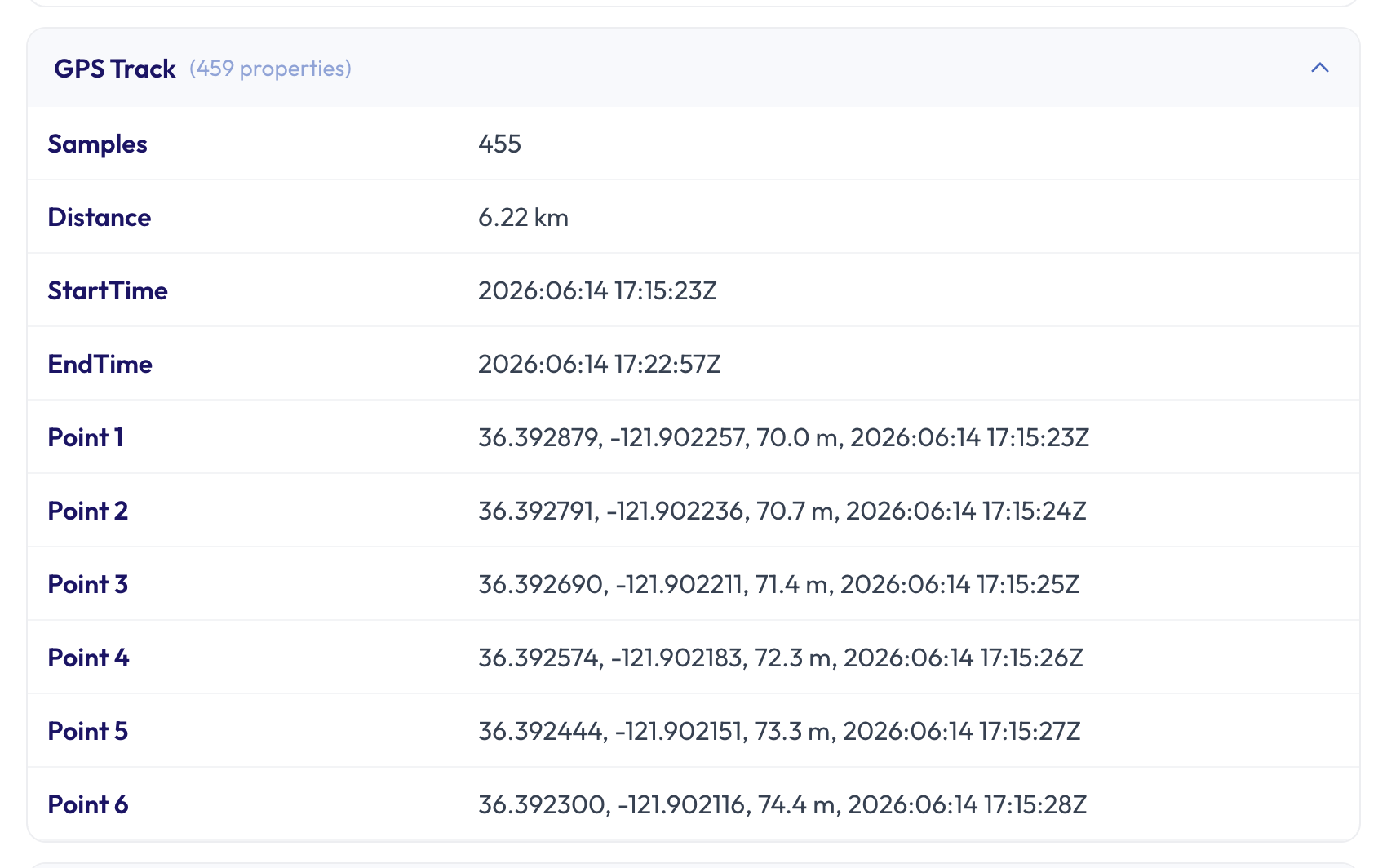The width and height of the screenshot is (1387, 868).
Task: Select the Point 4 label
Action: point(89,658)
